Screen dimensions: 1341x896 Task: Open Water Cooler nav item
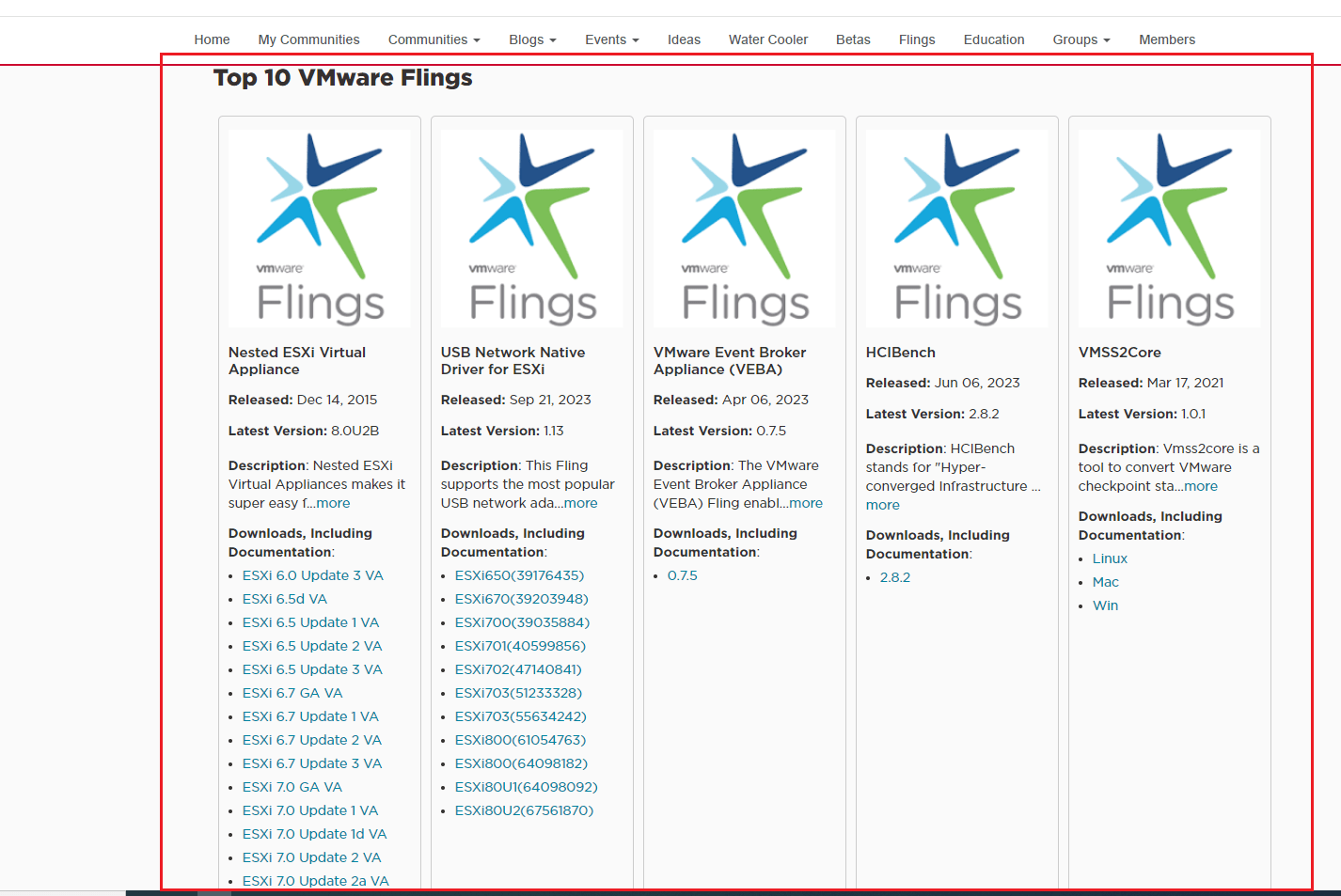(x=767, y=39)
